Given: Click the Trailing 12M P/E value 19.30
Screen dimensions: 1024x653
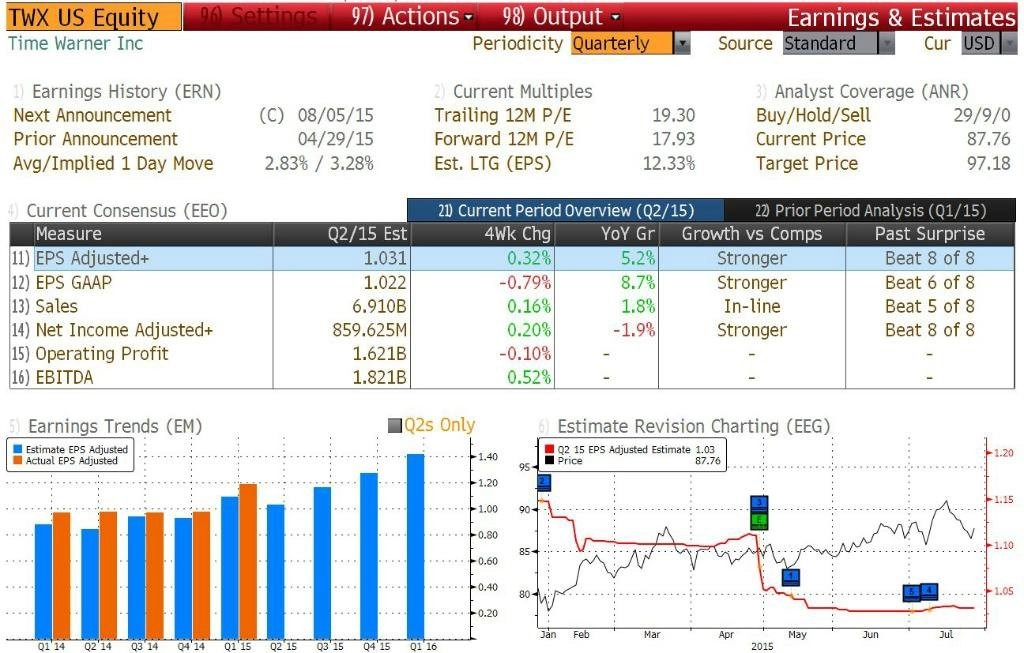Looking at the screenshot, I should point(673,116).
